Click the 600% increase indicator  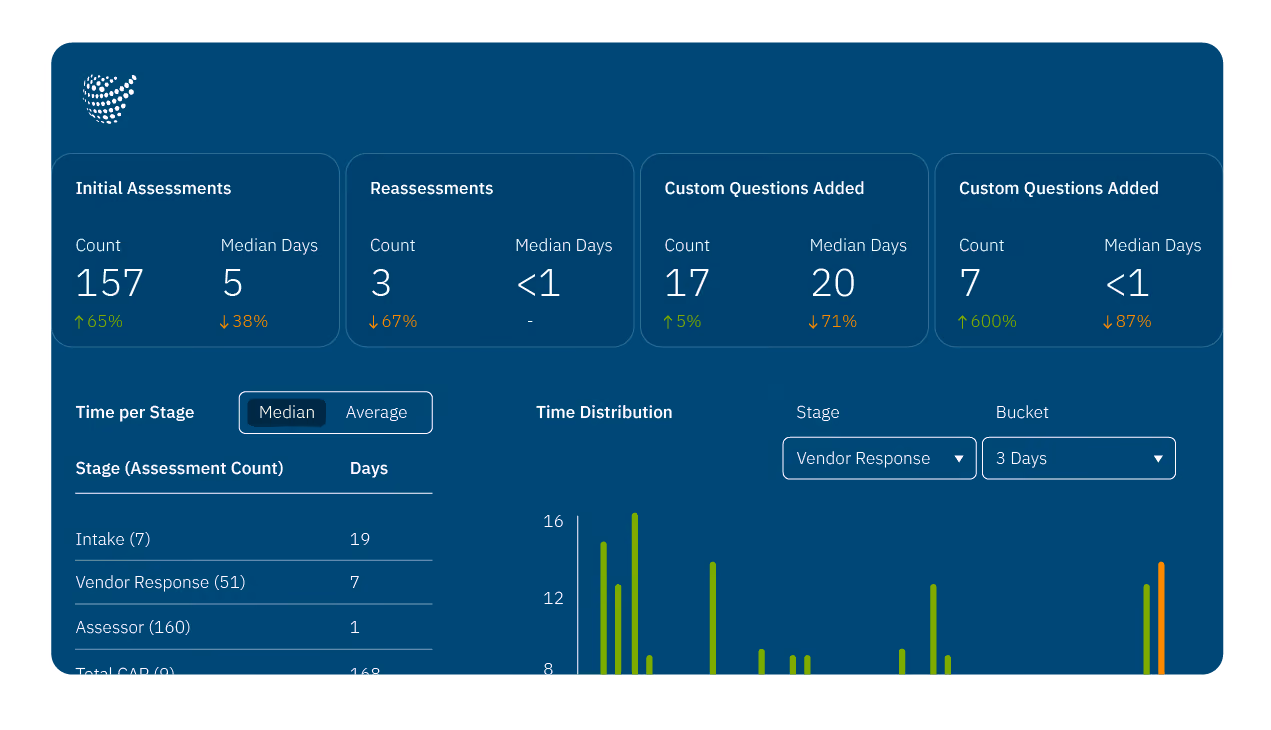click(987, 321)
